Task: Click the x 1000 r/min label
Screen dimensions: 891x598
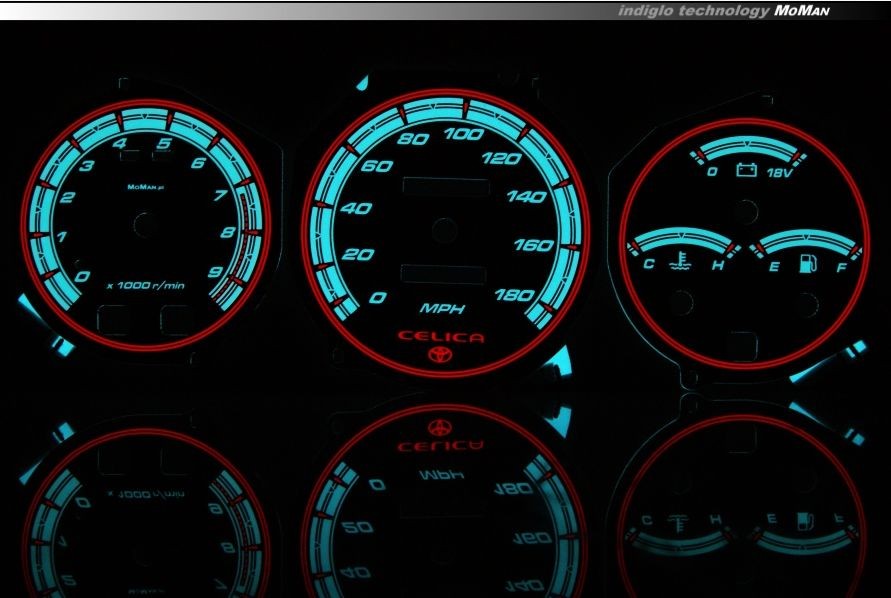Action: click(146, 286)
